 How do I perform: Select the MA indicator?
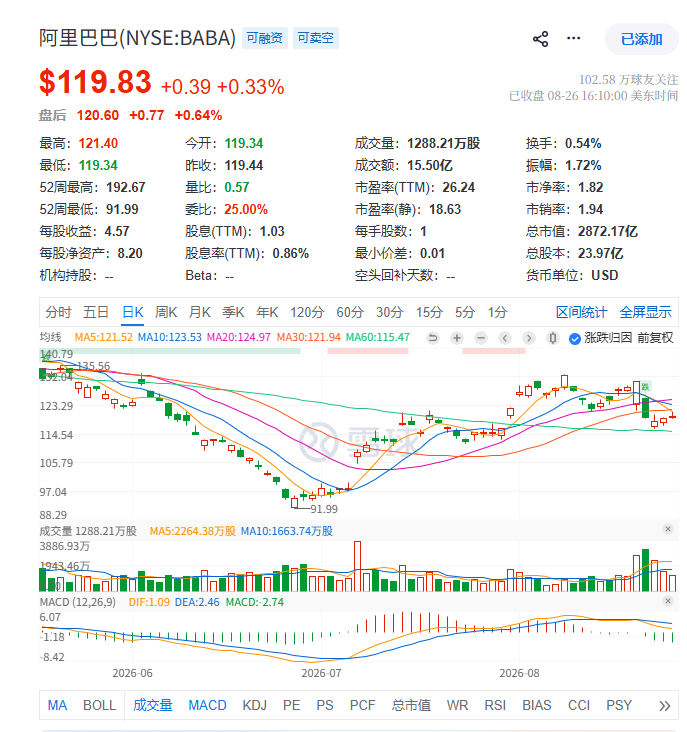[57, 705]
